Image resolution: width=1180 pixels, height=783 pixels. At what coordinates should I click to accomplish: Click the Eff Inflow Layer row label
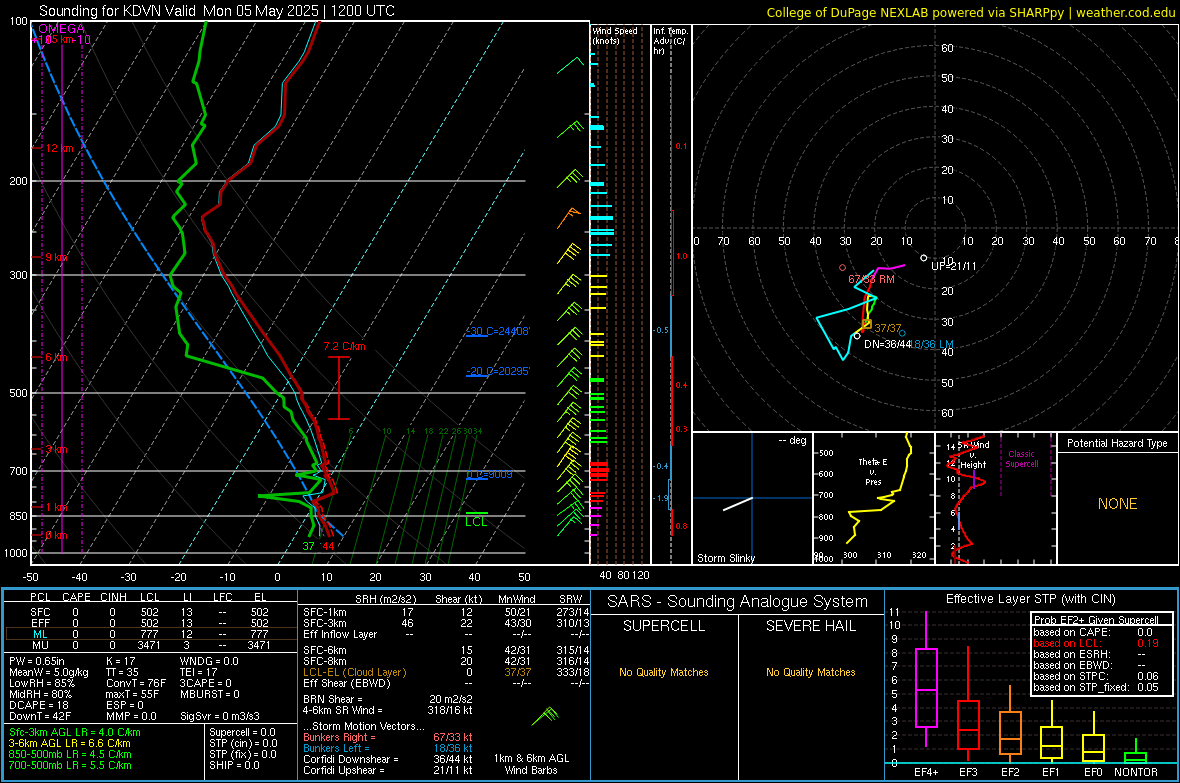[x=339, y=634]
